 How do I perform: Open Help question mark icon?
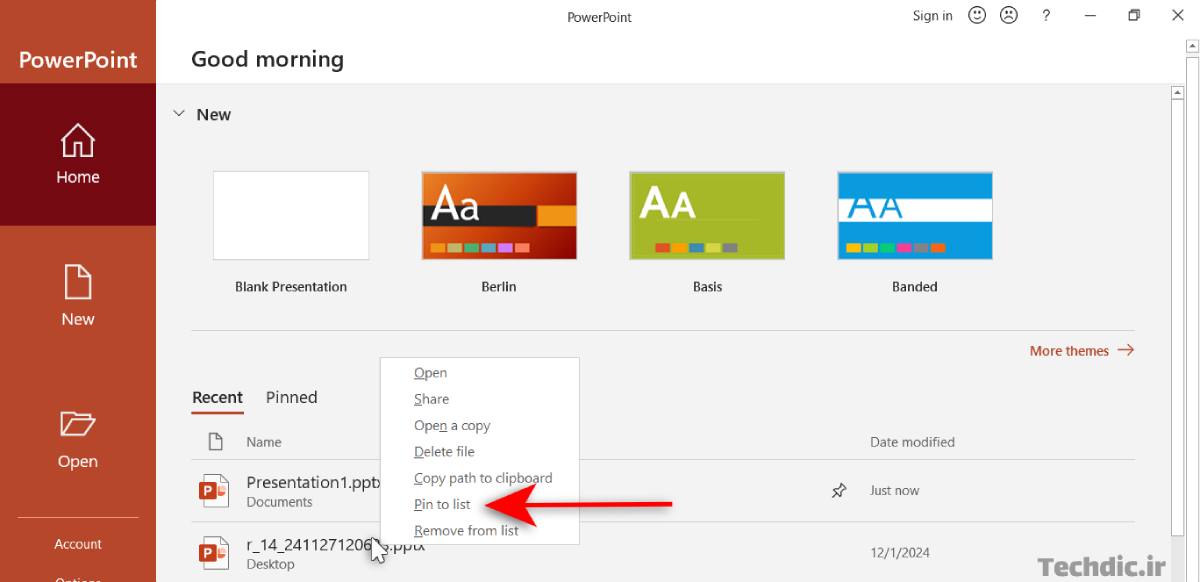pyautogui.click(x=1046, y=16)
